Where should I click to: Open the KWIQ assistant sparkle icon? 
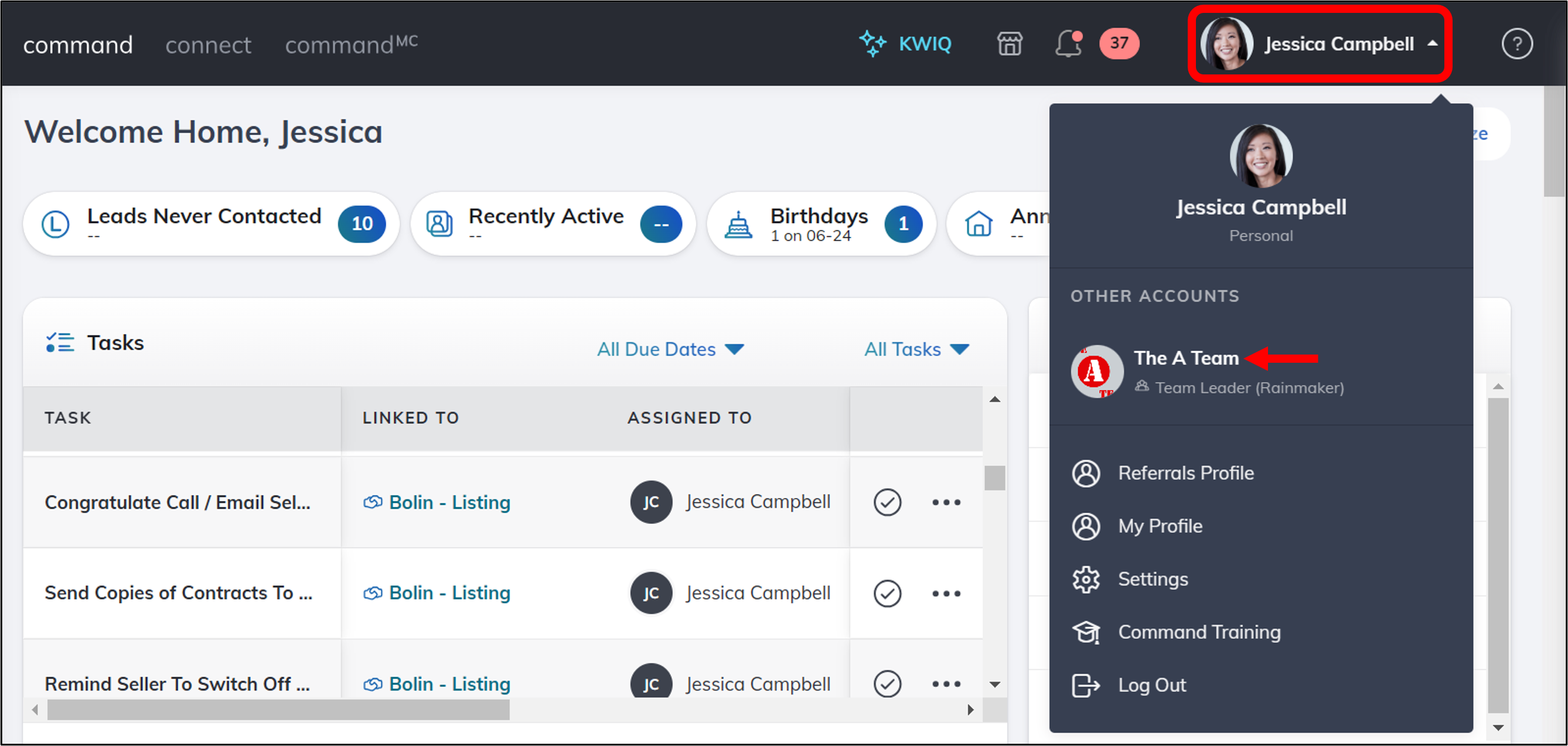tap(872, 43)
